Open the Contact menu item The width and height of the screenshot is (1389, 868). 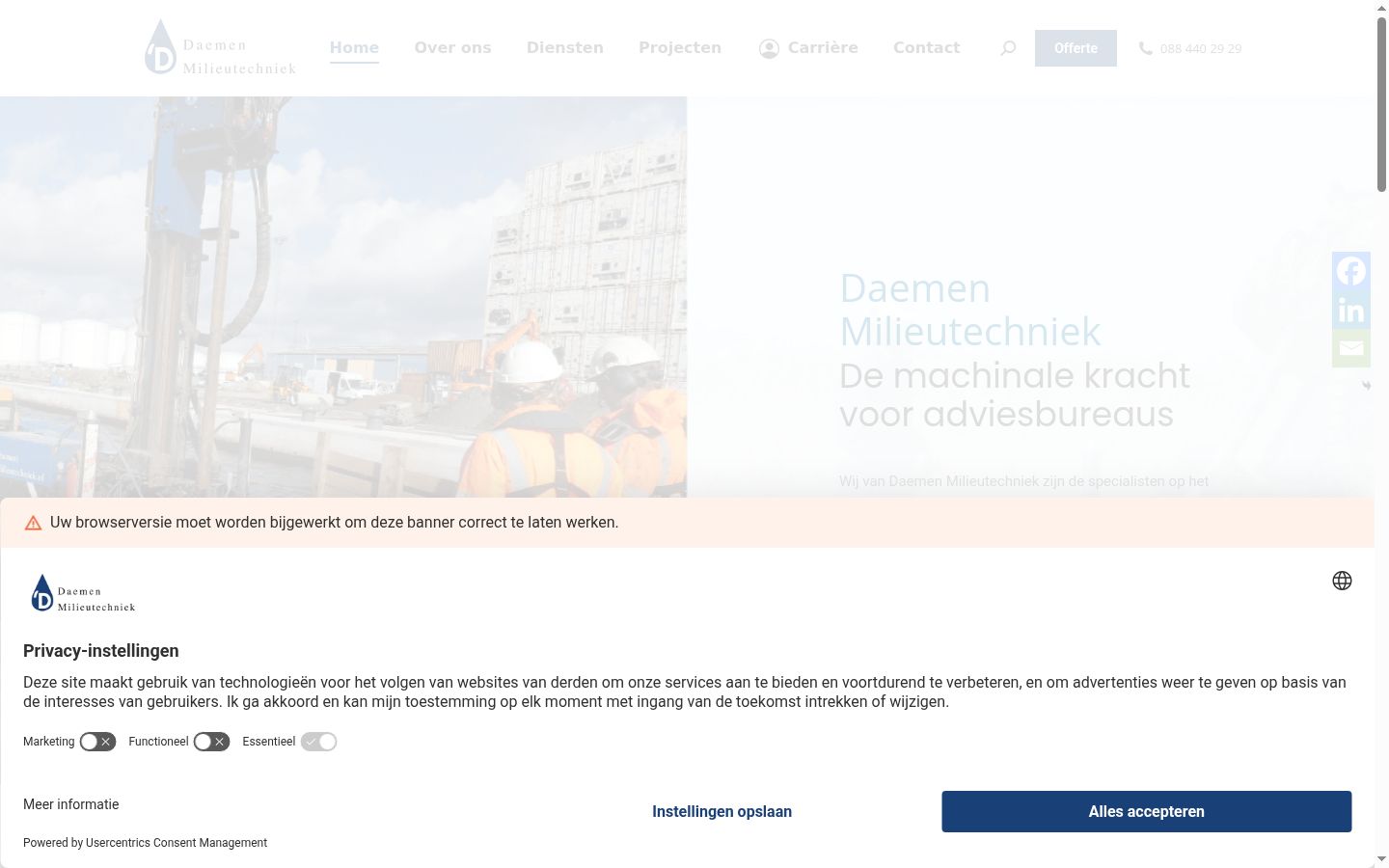click(926, 47)
